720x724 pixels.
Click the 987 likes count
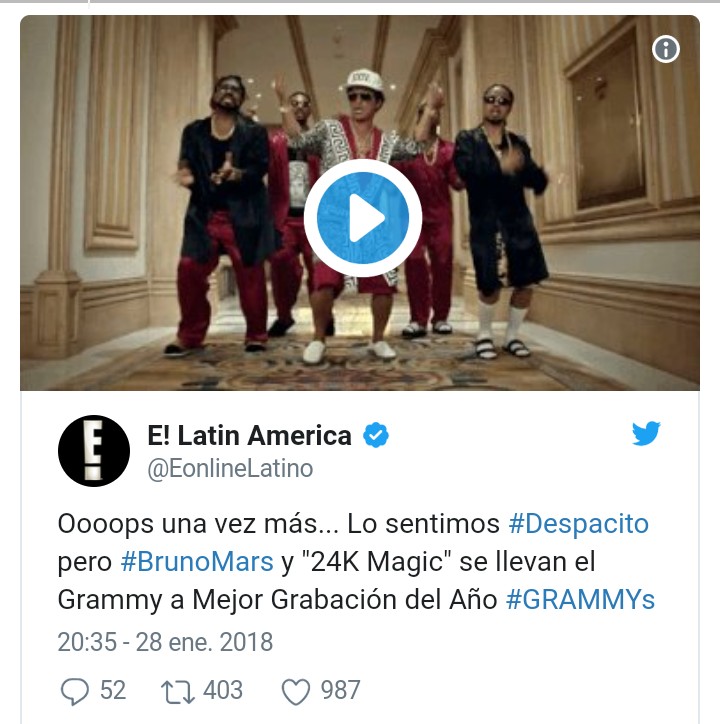click(340, 691)
